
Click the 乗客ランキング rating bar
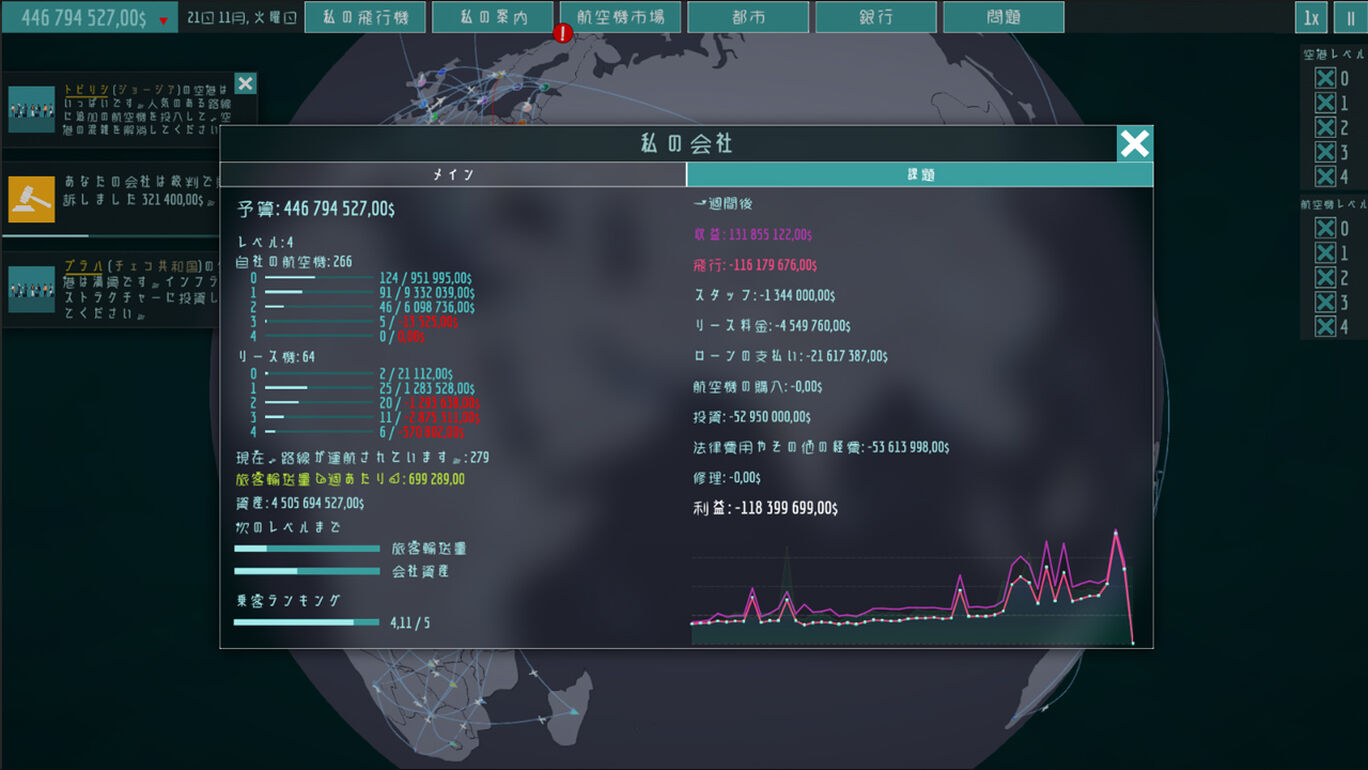[307, 622]
